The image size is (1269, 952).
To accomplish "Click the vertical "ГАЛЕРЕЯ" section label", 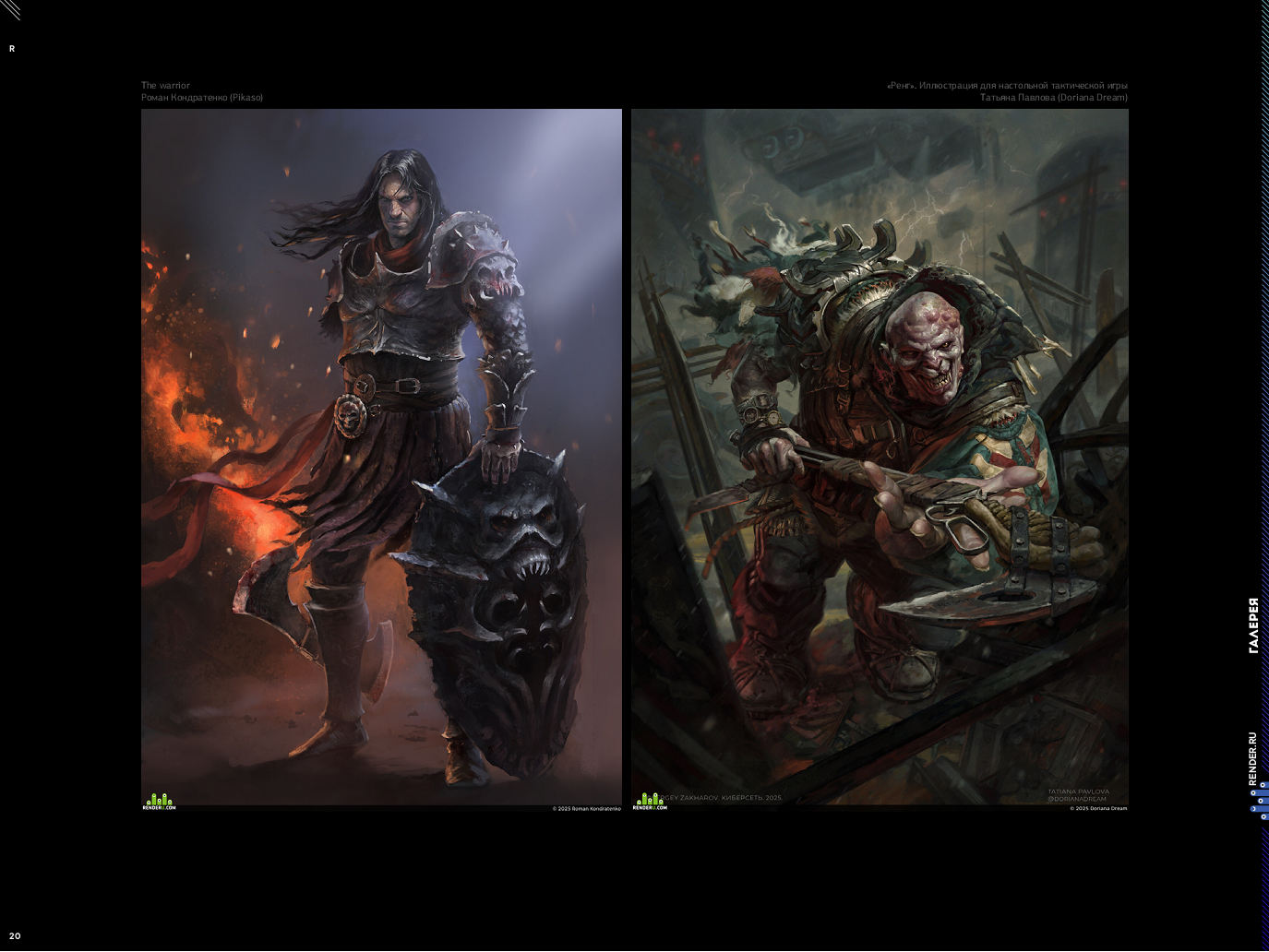I will pyautogui.click(x=1252, y=626).
